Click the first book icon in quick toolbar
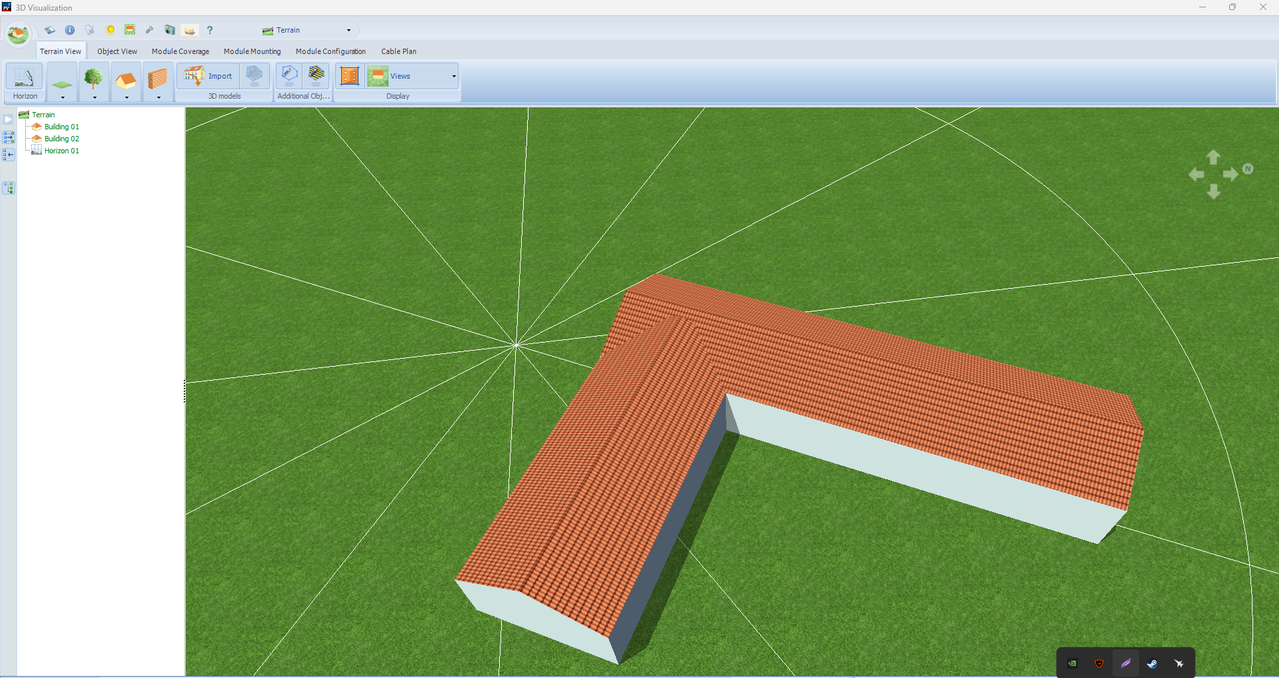This screenshot has height=678, width=1279. pyautogui.click(x=50, y=30)
